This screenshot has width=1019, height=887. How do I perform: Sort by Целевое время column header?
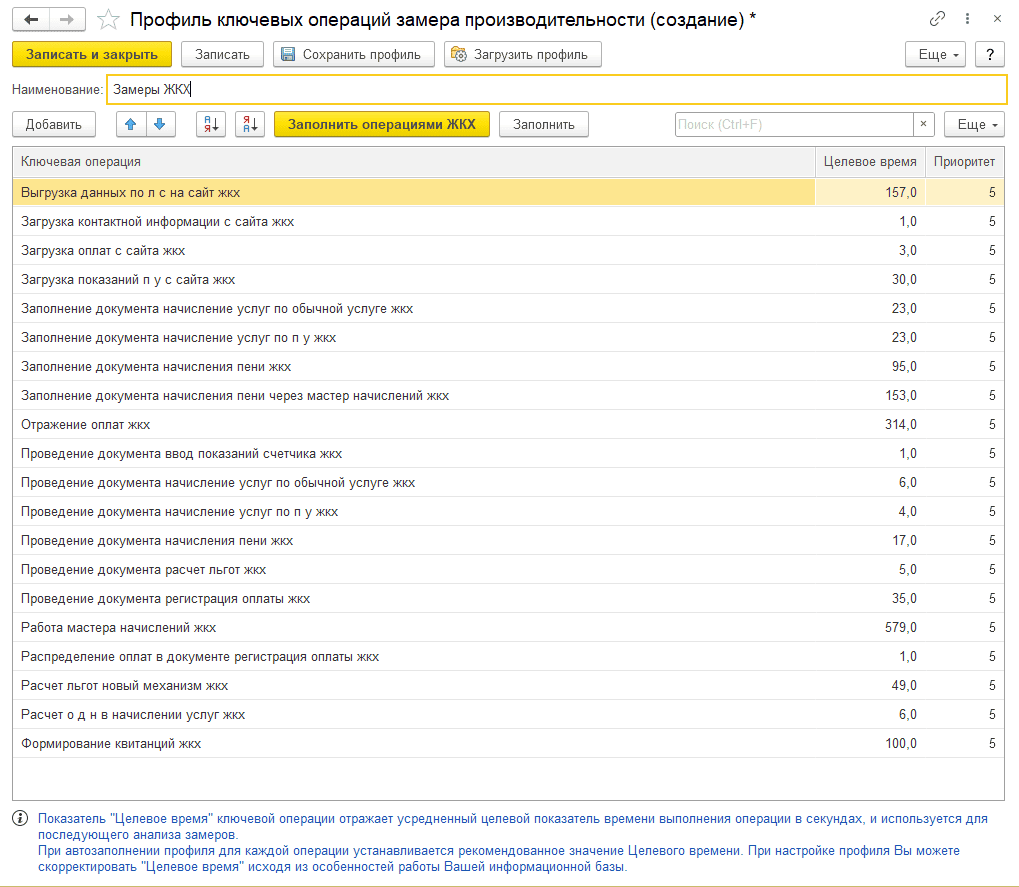click(x=869, y=161)
